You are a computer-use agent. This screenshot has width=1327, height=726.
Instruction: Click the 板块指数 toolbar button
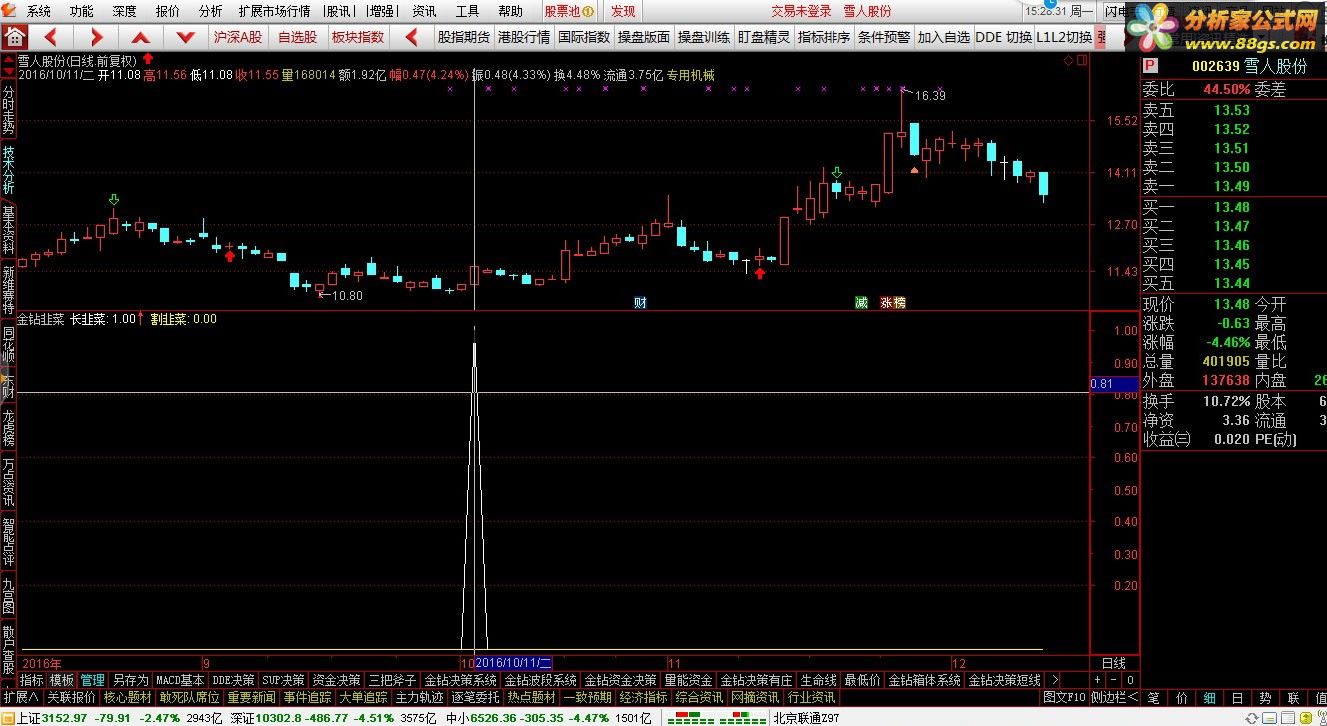point(357,37)
